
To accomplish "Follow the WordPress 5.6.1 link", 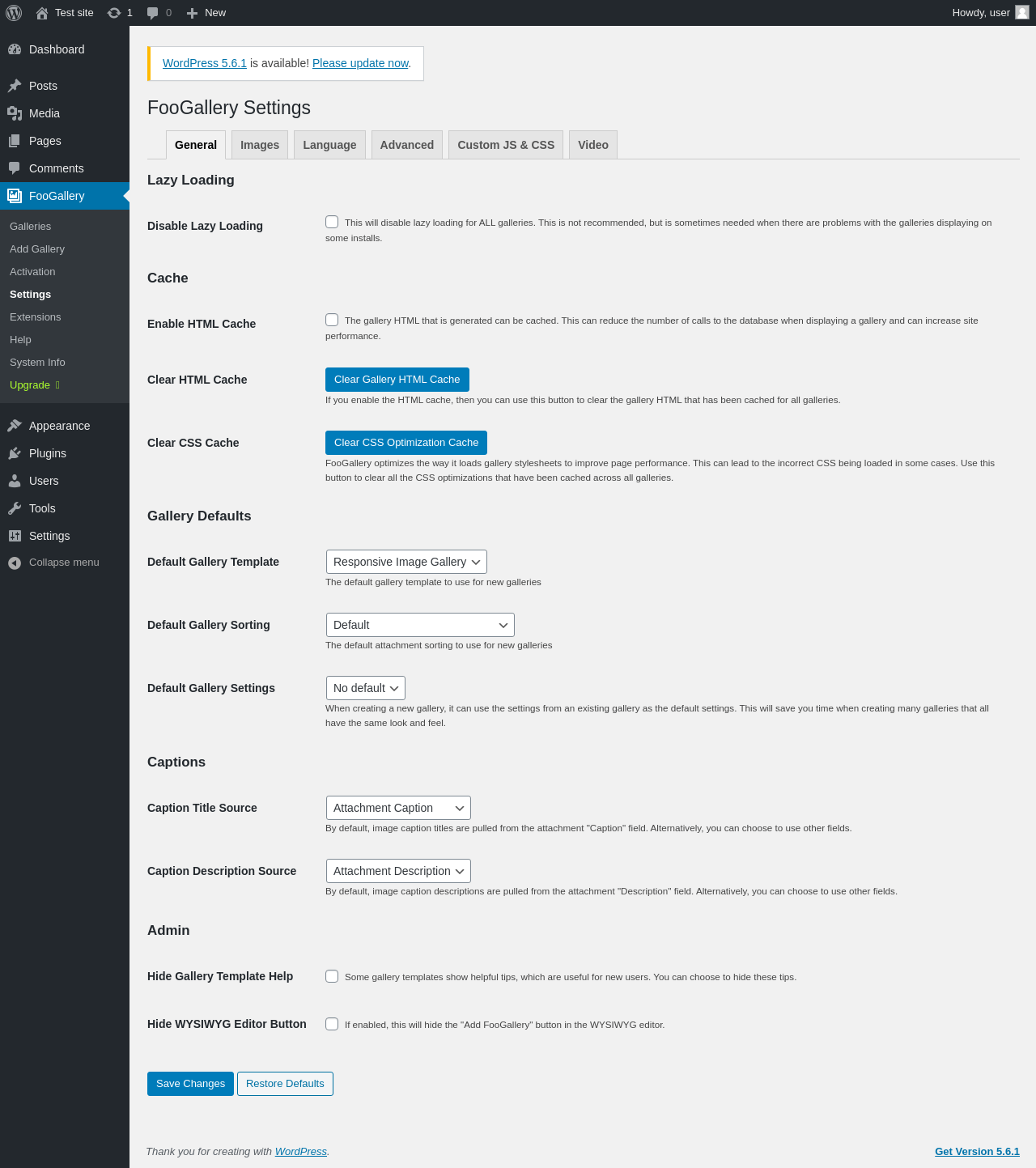I will click(205, 63).
